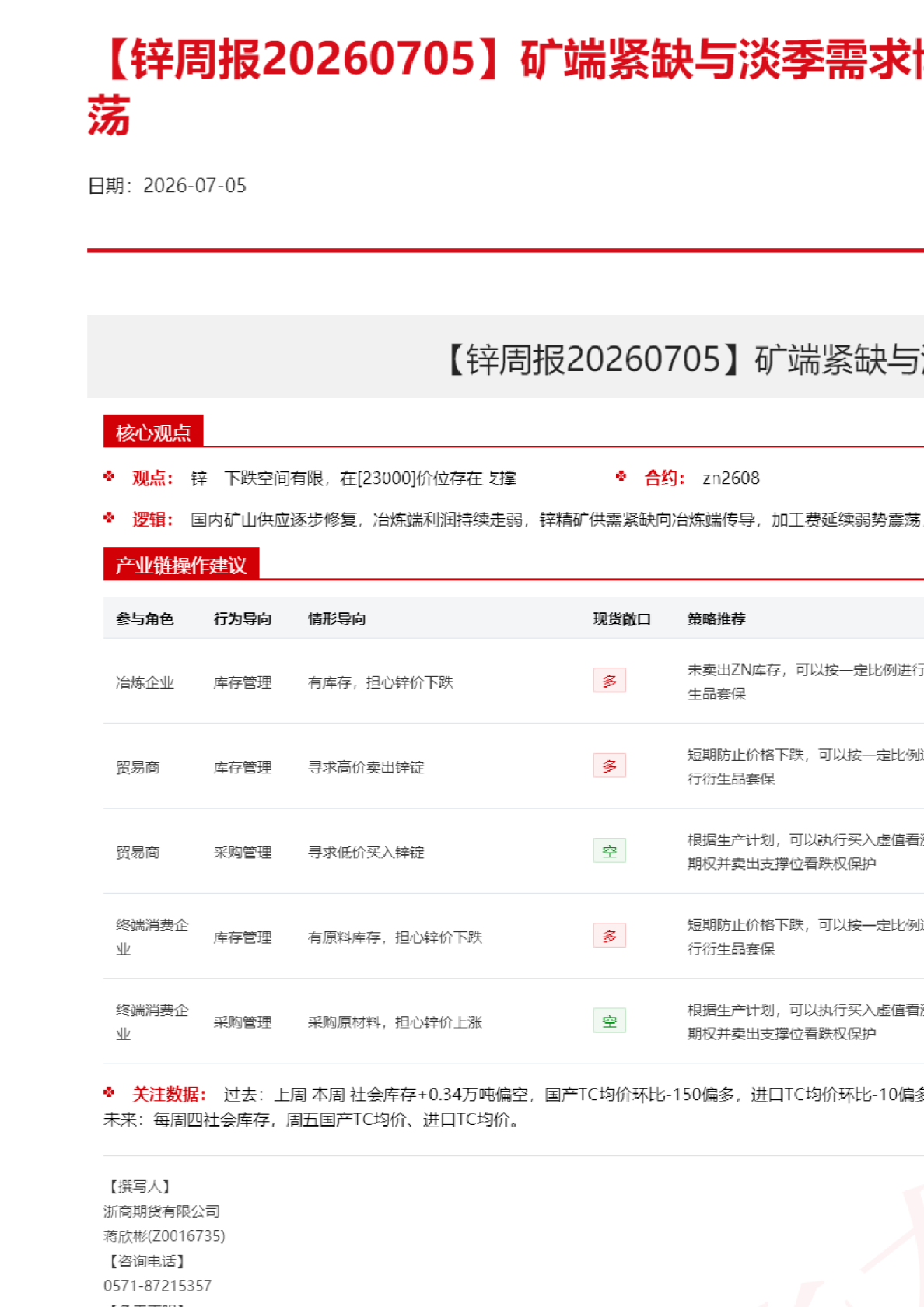Click the 多 badge in 冶炼企业 row
Screen dimensions: 924x1307
click(x=609, y=681)
